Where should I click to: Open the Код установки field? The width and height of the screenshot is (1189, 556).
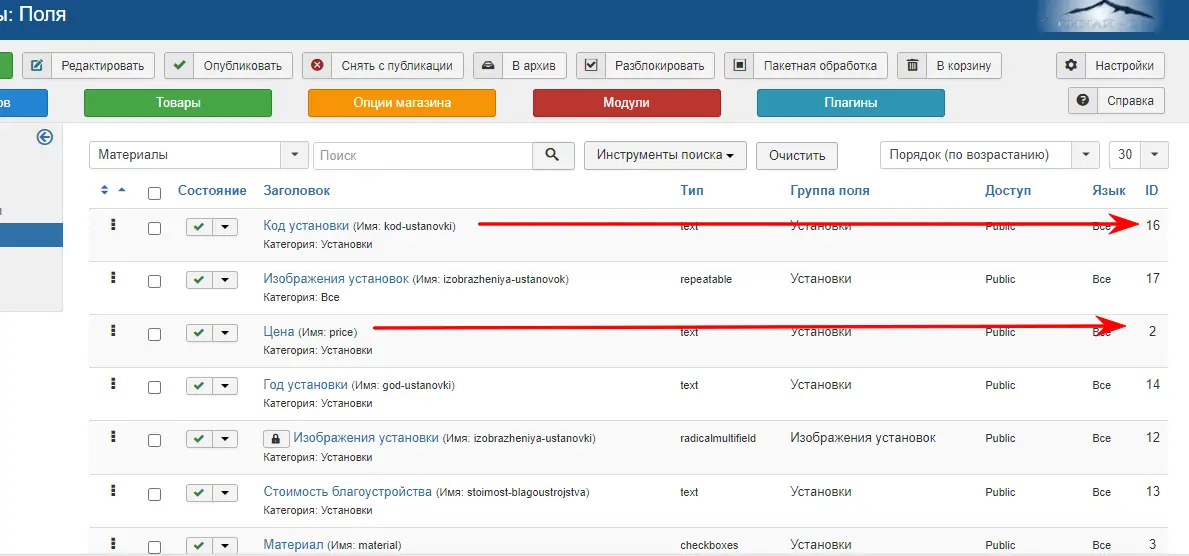[x=306, y=225]
